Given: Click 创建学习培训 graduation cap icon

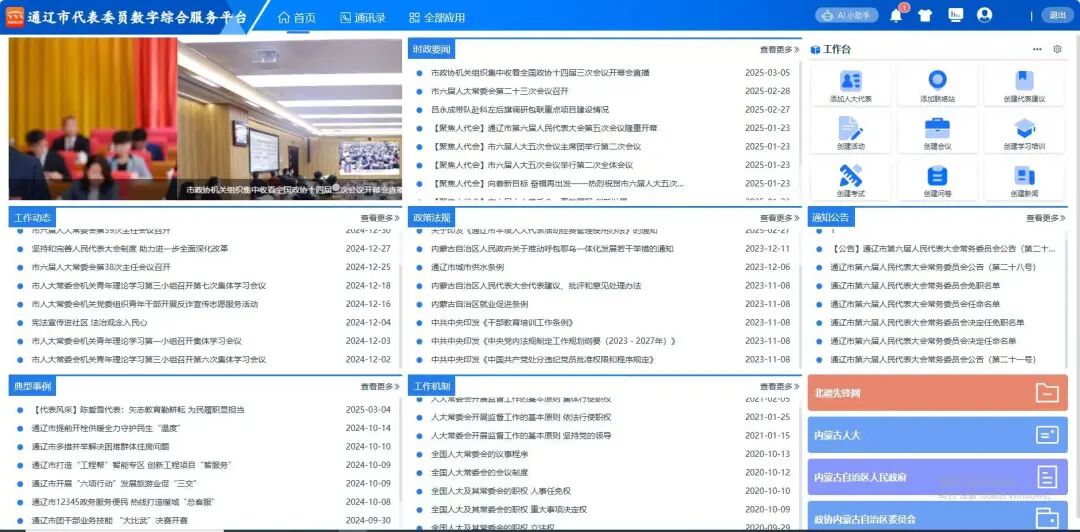Looking at the screenshot, I should pyautogui.click(x=1024, y=128).
